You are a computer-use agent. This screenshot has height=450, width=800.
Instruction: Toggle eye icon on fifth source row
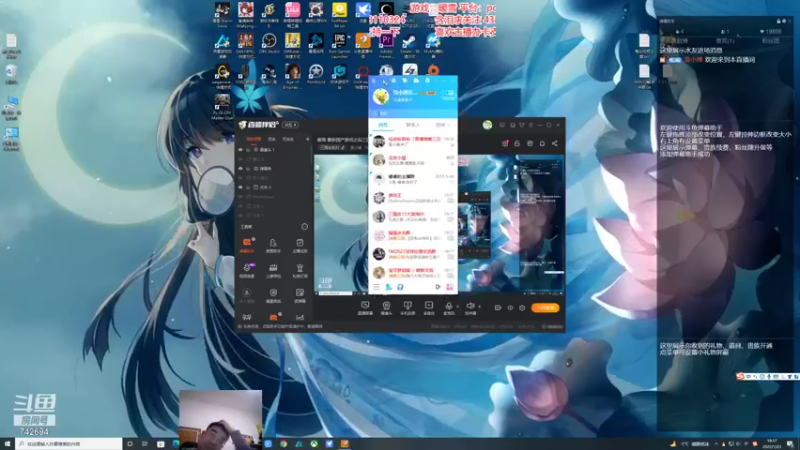coord(241,187)
